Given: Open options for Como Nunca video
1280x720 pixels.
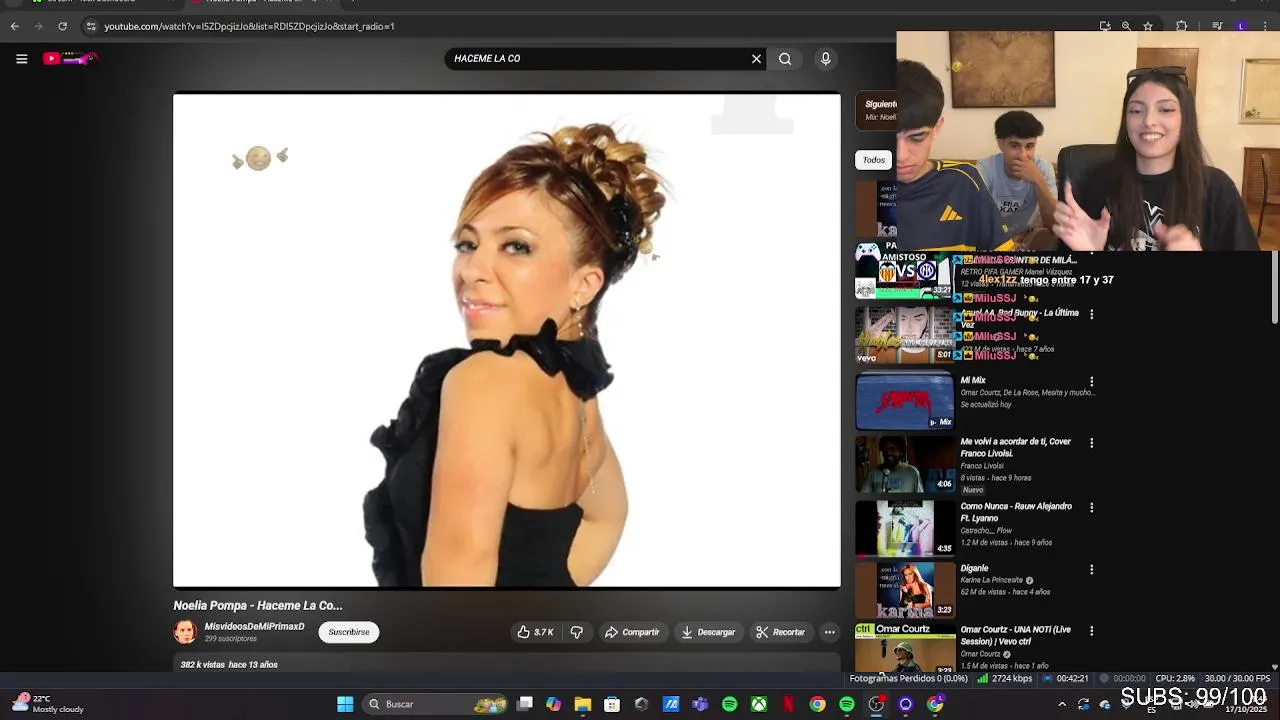Looking at the screenshot, I should [x=1091, y=507].
